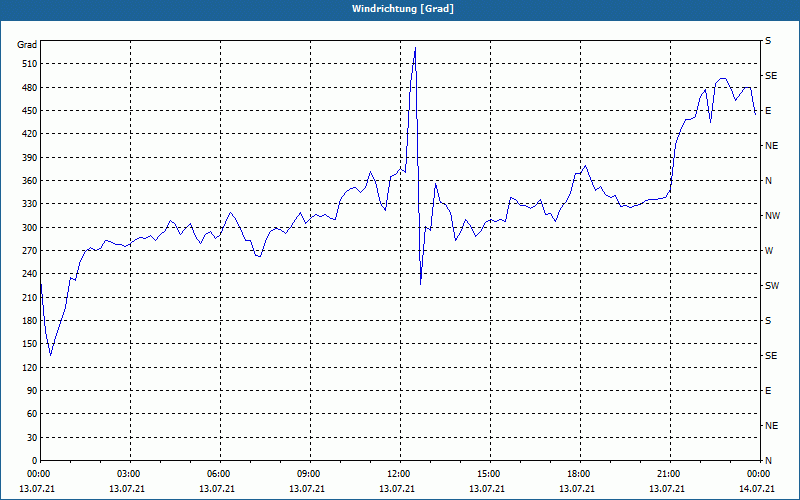This screenshot has height=500, width=800.
Task: Click the 390 degree axis value
Action: (x=30, y=157)
